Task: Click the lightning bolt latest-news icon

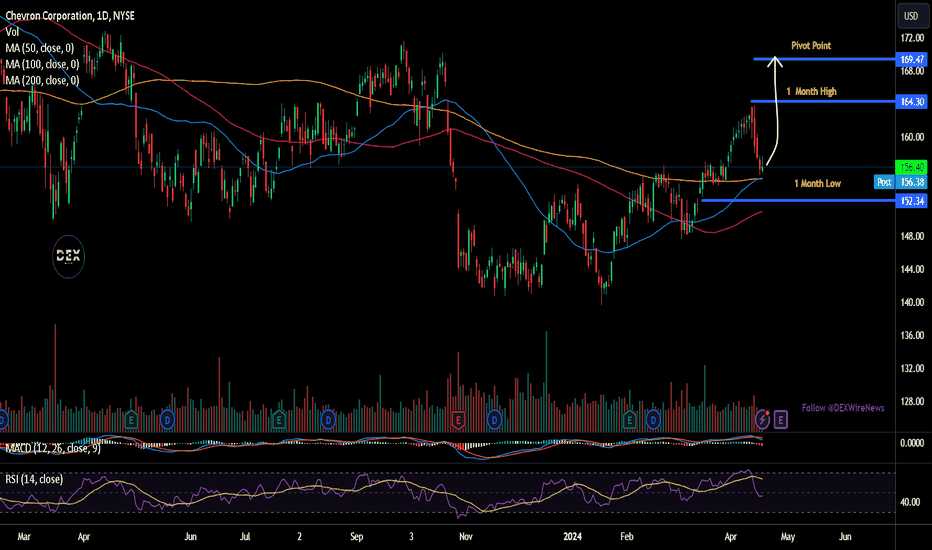Action: [762, 420]
